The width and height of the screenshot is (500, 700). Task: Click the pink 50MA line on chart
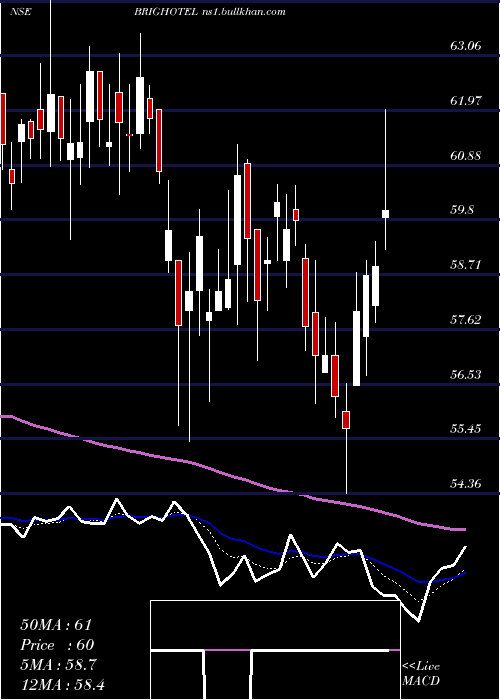(x=232, y=477)
